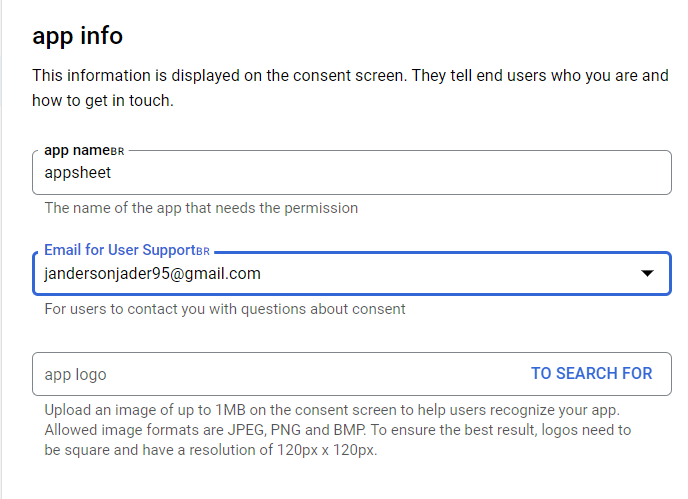Focus the app name input field
This screenshot has width=688, height=499.
351,172
